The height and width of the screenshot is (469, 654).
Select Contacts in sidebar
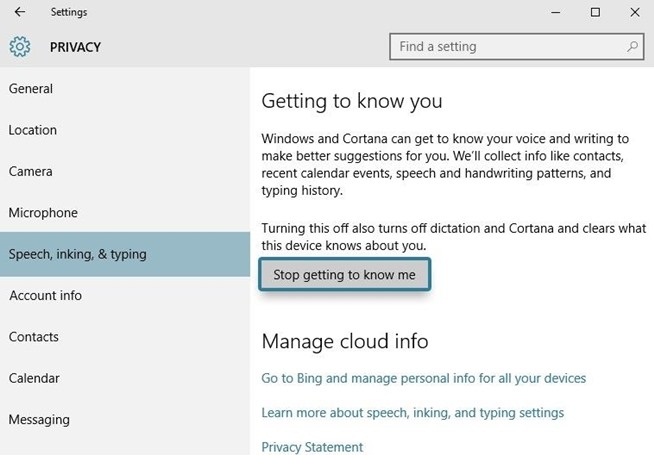click(34, 337)
